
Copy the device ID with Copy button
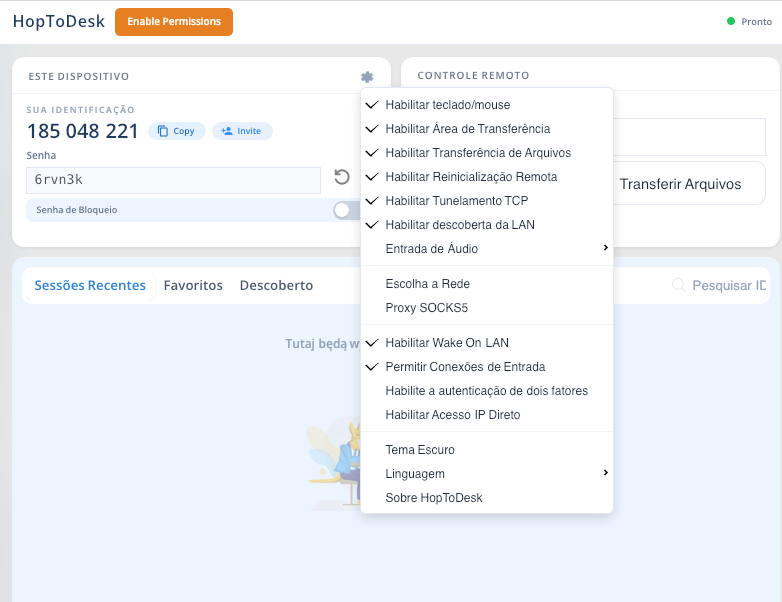pos(177,131)
